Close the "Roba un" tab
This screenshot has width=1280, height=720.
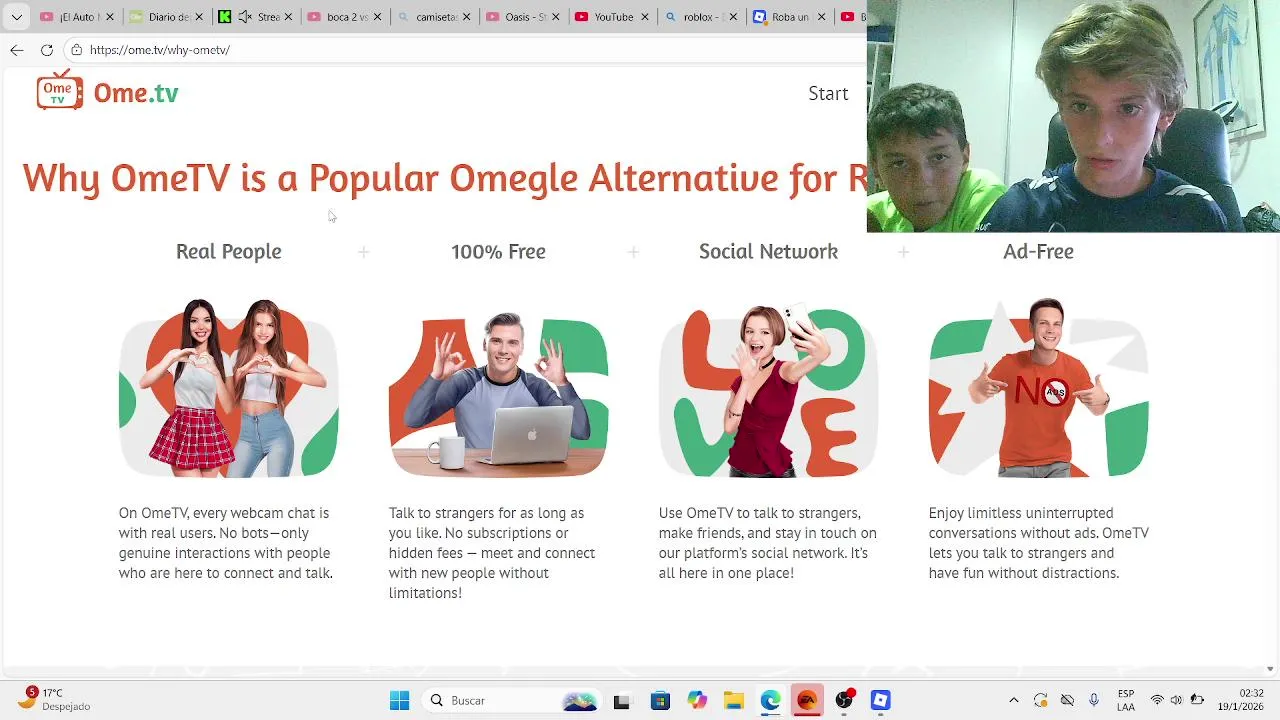(x=822, y=17)
